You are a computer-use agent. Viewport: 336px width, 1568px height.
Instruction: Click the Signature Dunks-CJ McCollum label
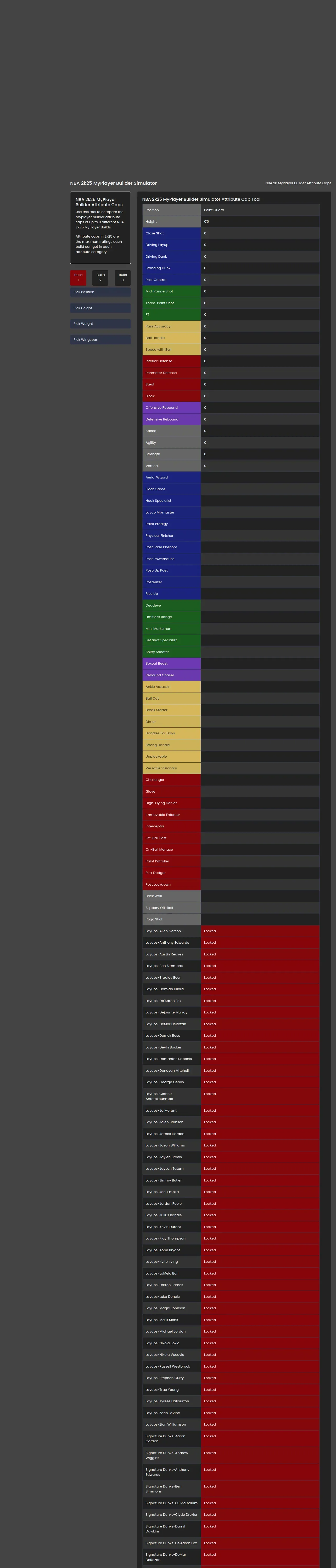[x=171, y=1503]
